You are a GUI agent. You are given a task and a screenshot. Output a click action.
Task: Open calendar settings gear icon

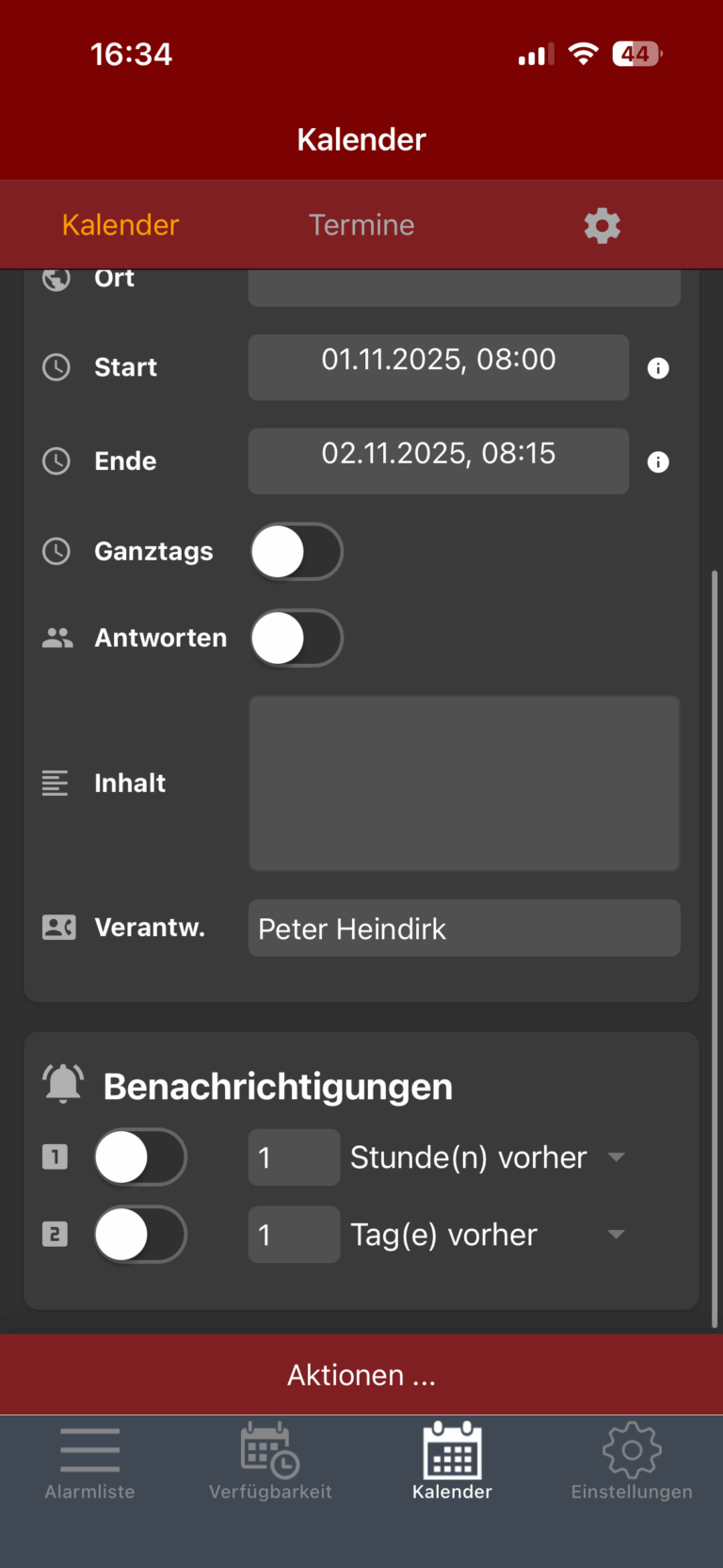tap(602, 226)
